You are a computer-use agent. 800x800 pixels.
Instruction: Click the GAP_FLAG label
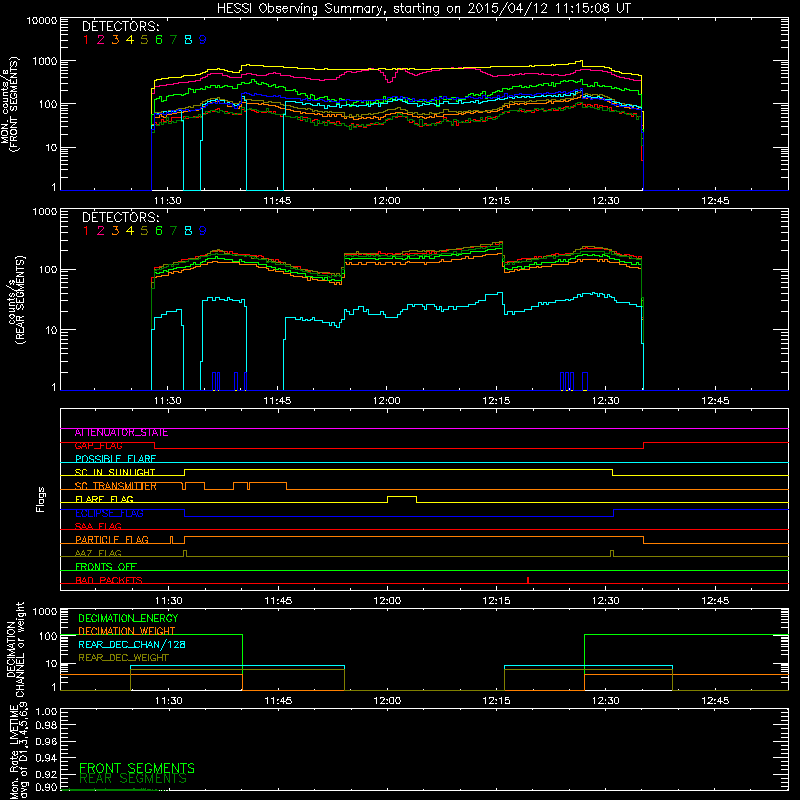point(98,446)
